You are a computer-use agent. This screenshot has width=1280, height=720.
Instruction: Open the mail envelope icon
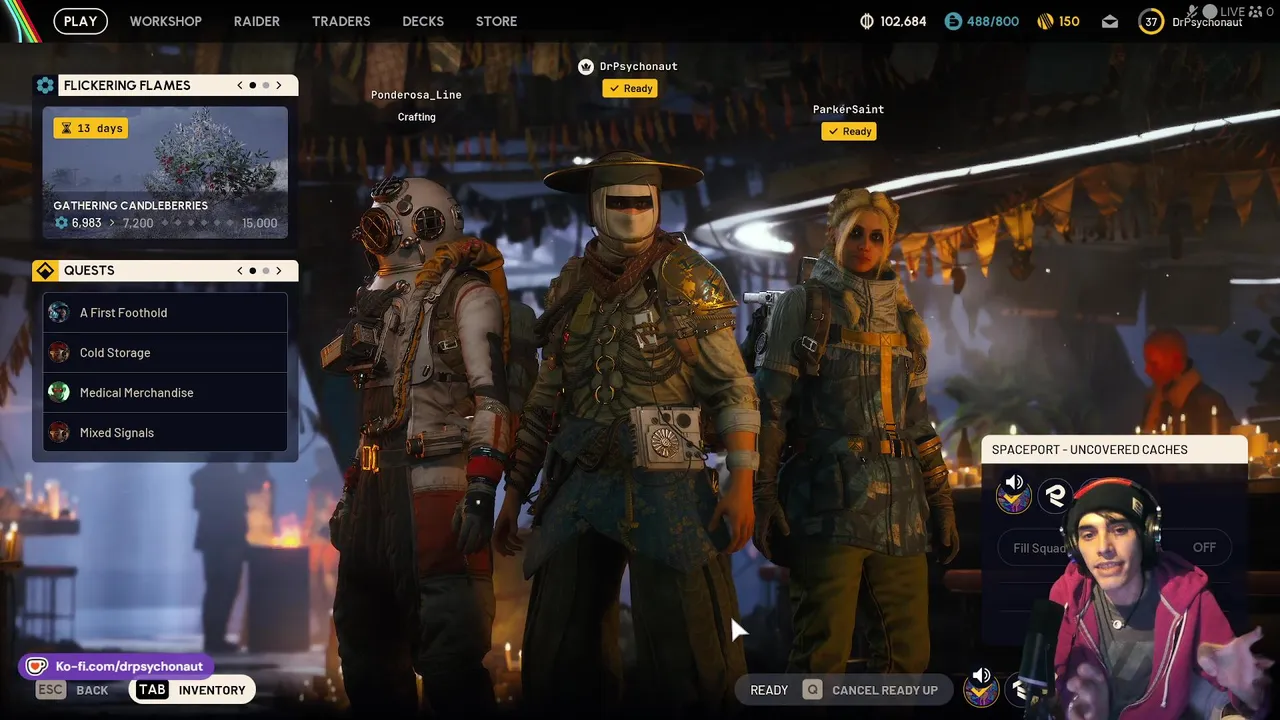(1110, 21)
